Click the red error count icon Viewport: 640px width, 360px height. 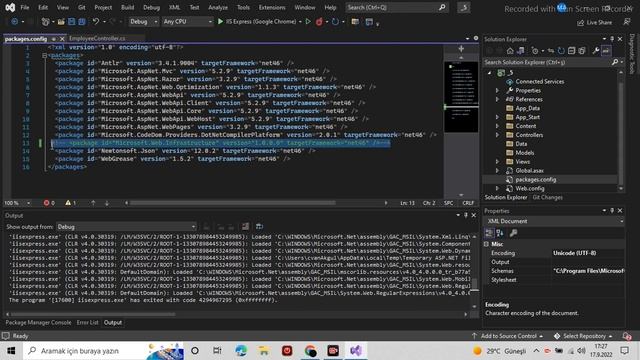46,203
